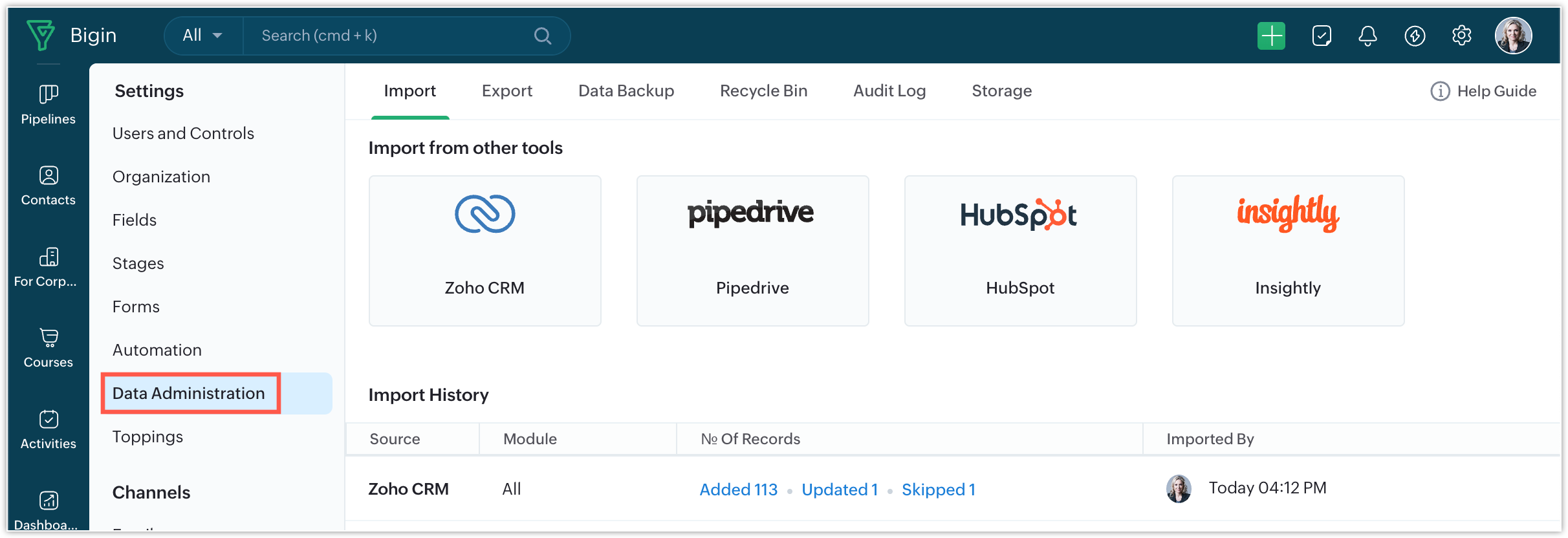The image size is (1568, 538).
Task: Click the importer's avatar in history row
Action: click(1179, 489)
